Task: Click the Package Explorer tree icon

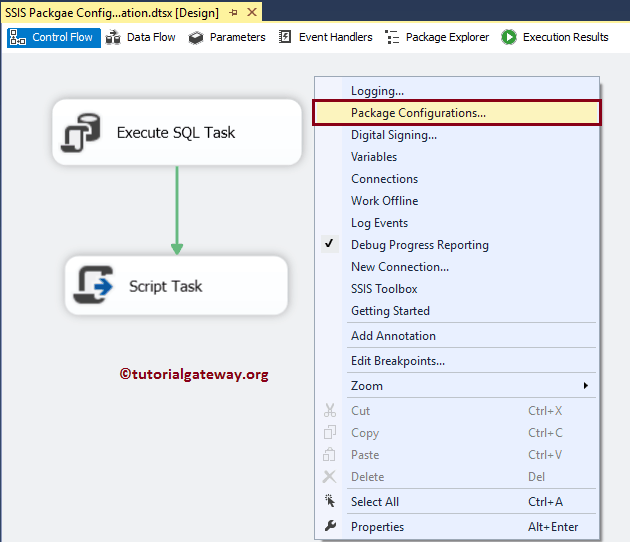Action: click(x=392, y=37)
